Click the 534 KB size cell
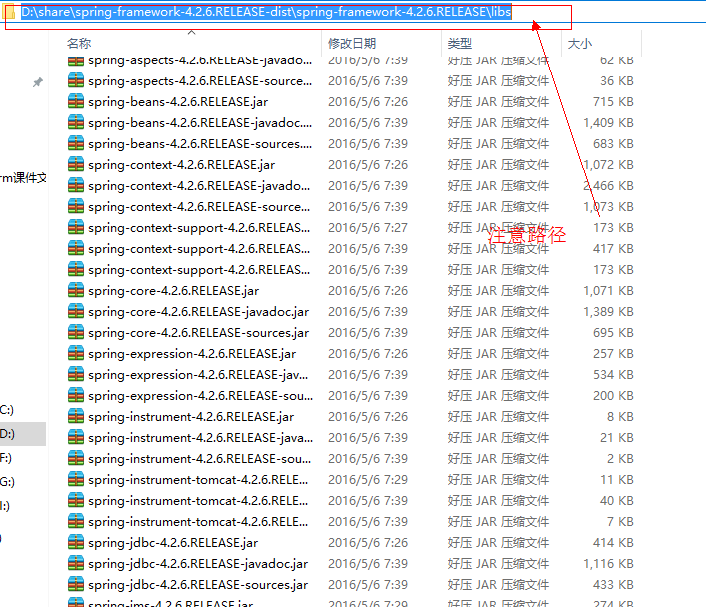 [x=613, y=375]
